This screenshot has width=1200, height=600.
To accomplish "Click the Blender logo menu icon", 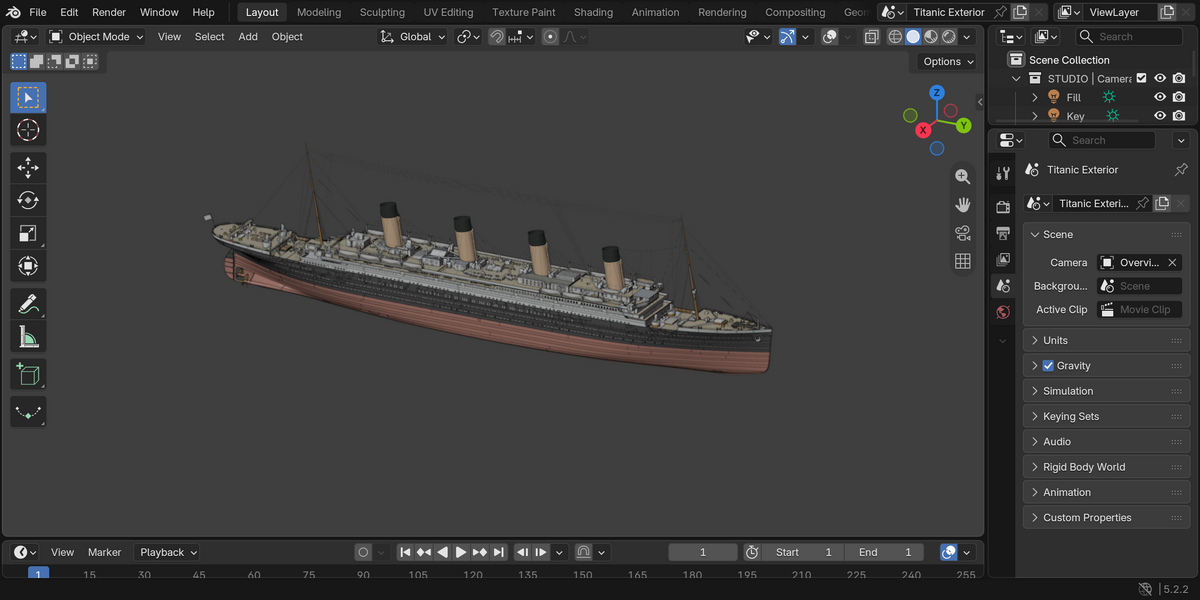I will pos(11,12).
